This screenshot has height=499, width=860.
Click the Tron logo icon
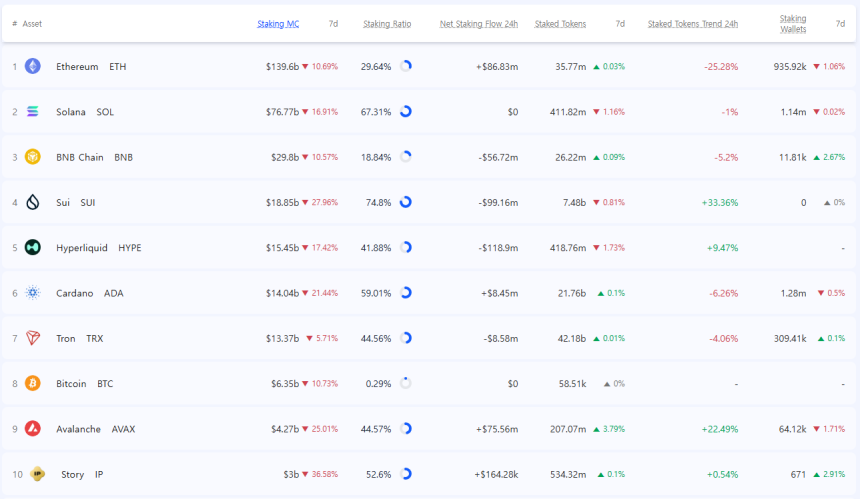[x=33, y=338]
